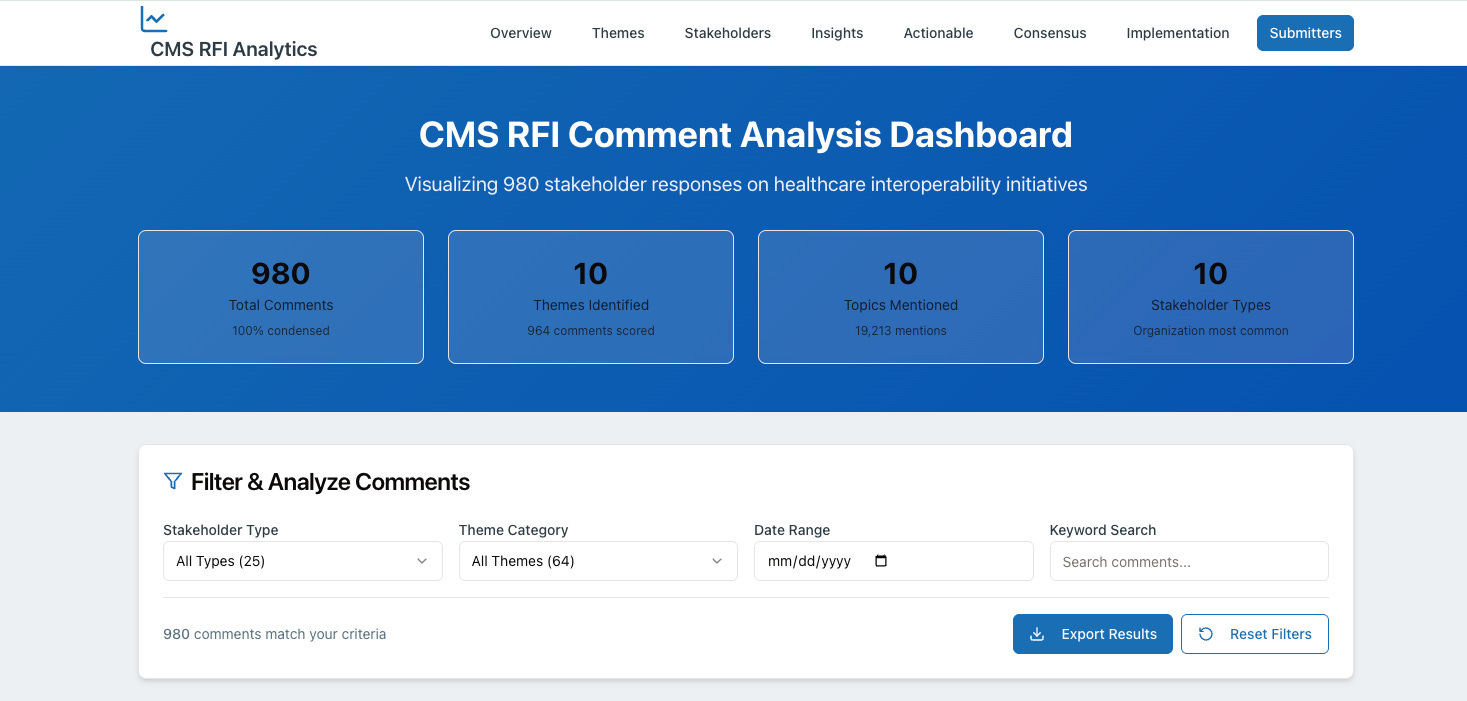
Task: Click the '100% condensed' text
Action: [281, 330]
